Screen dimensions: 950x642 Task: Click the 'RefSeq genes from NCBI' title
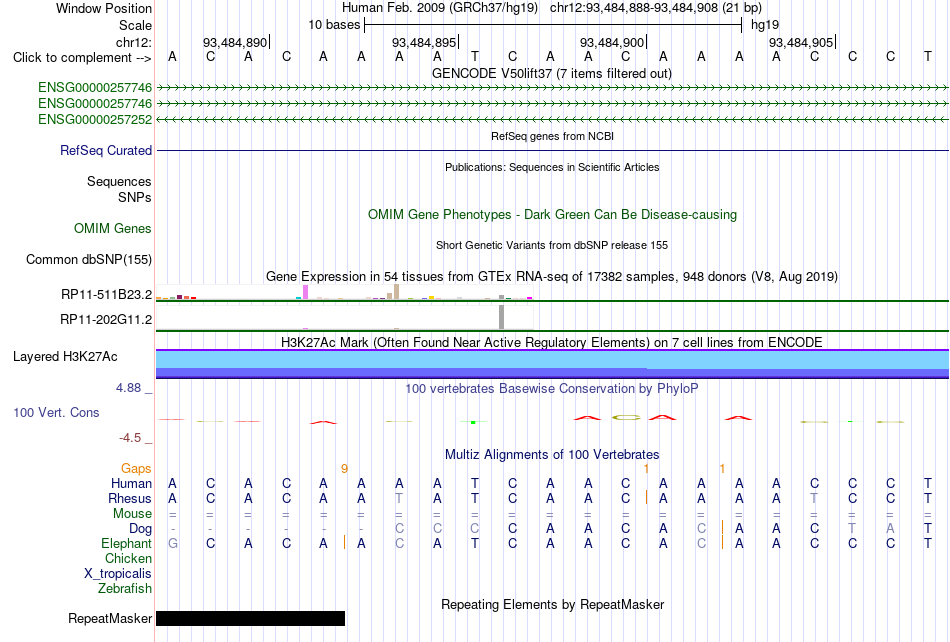coord(553,136)
